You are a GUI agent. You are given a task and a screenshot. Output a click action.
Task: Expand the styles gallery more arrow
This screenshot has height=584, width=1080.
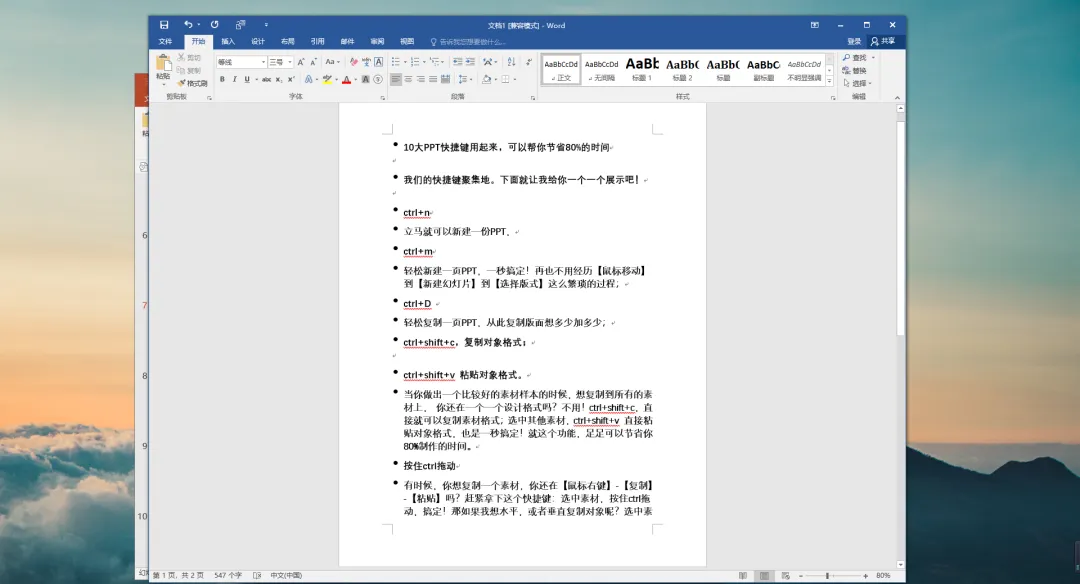829,81
